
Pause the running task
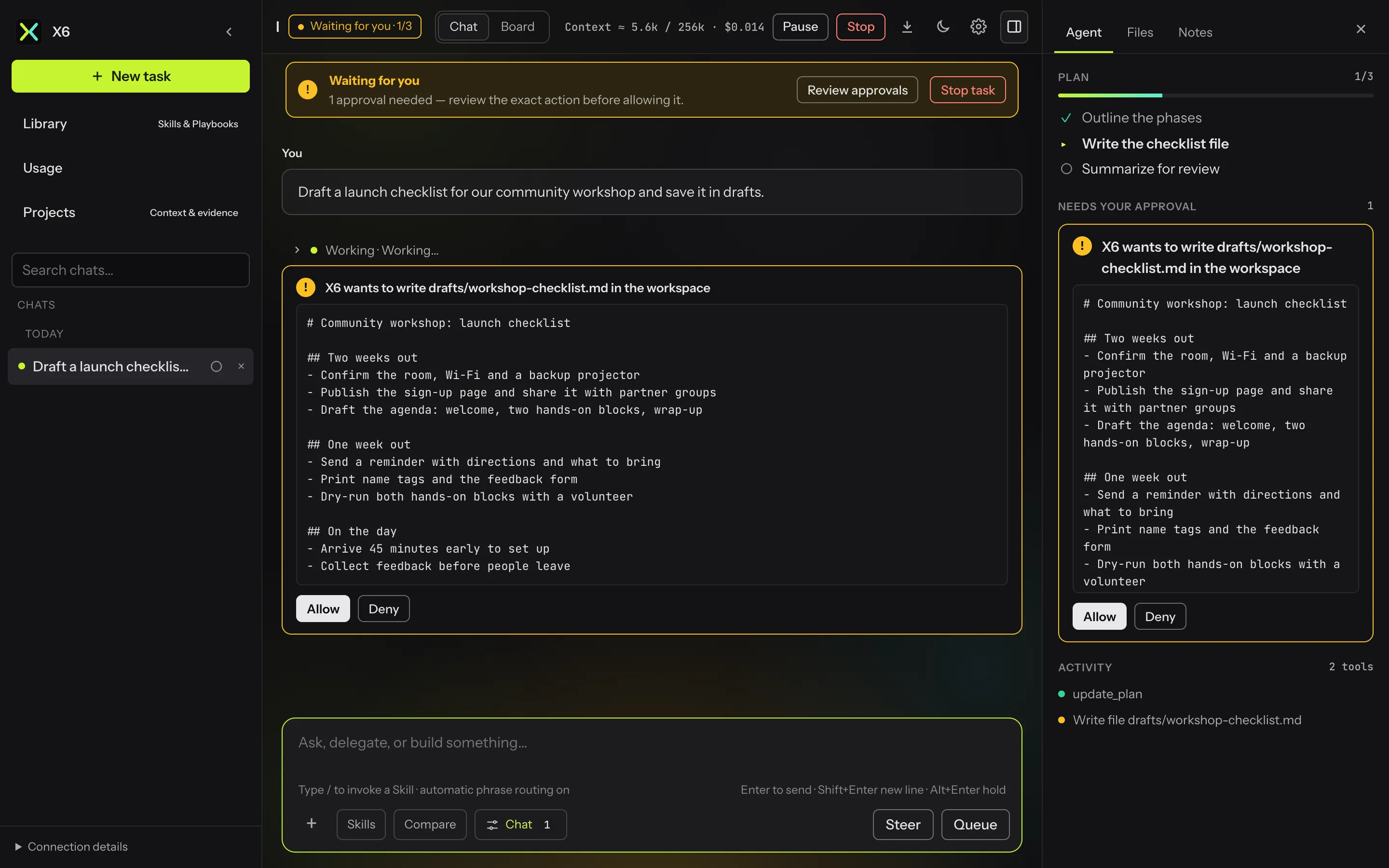click(x=800, y=27)
